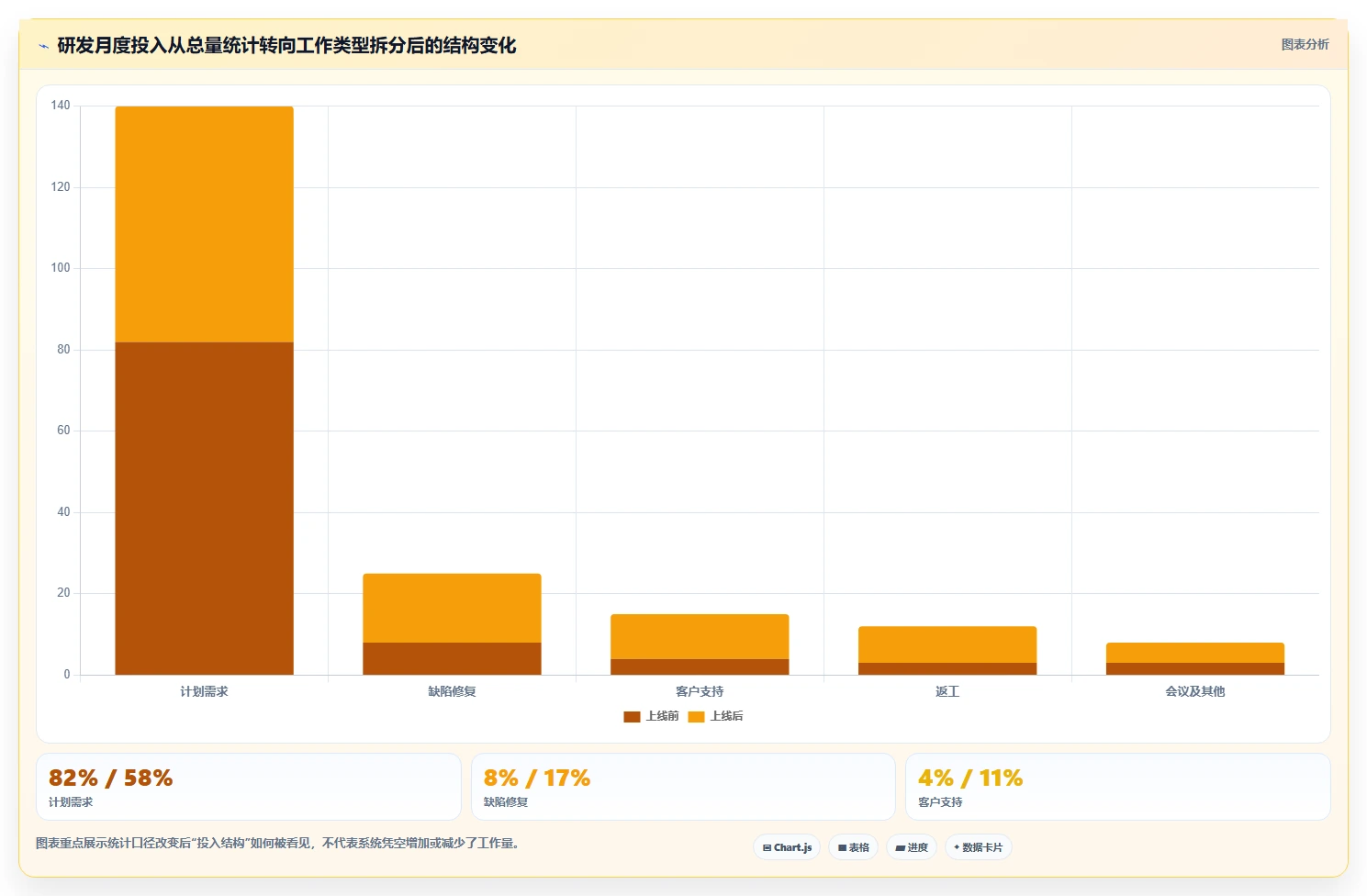
Task: Open the 4% / 11% 客户支持 card
Action: coord(1118,787)
